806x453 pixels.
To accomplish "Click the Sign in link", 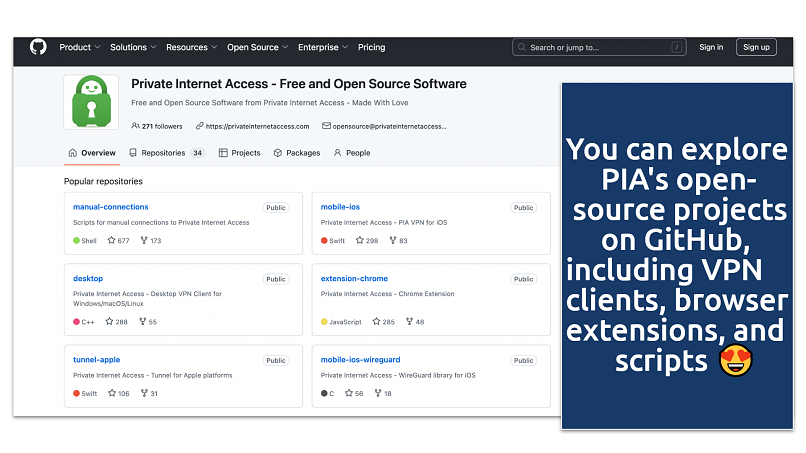I will click(711, 47).
